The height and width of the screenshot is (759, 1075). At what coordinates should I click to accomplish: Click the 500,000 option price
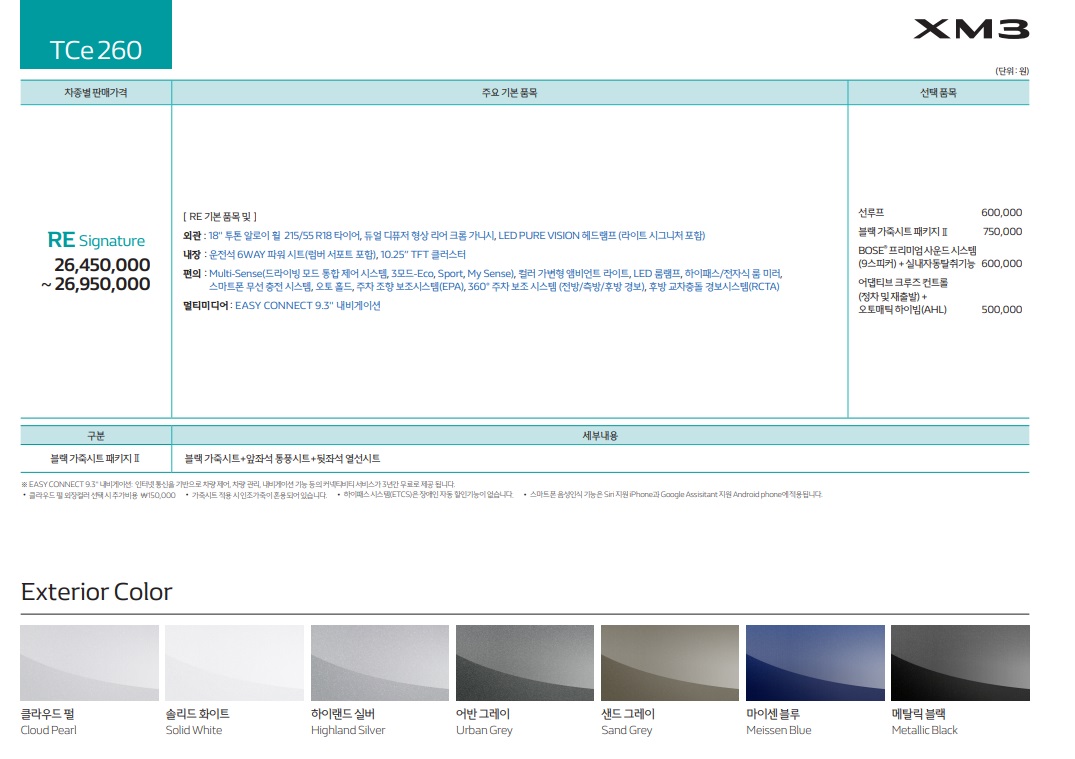point(1002,309)
